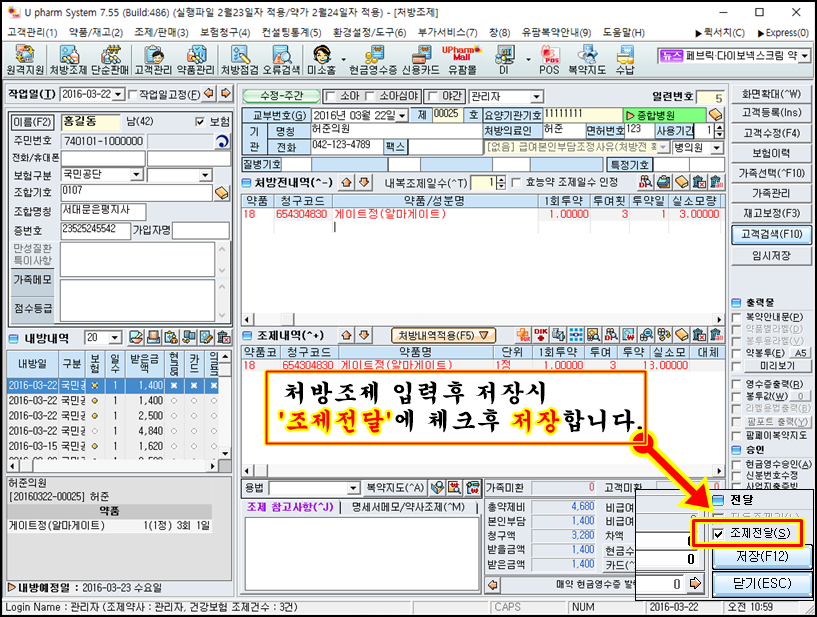Click the 이름 field containing 홍길동
The image size is (817, 617).
[x=90, y=121]
